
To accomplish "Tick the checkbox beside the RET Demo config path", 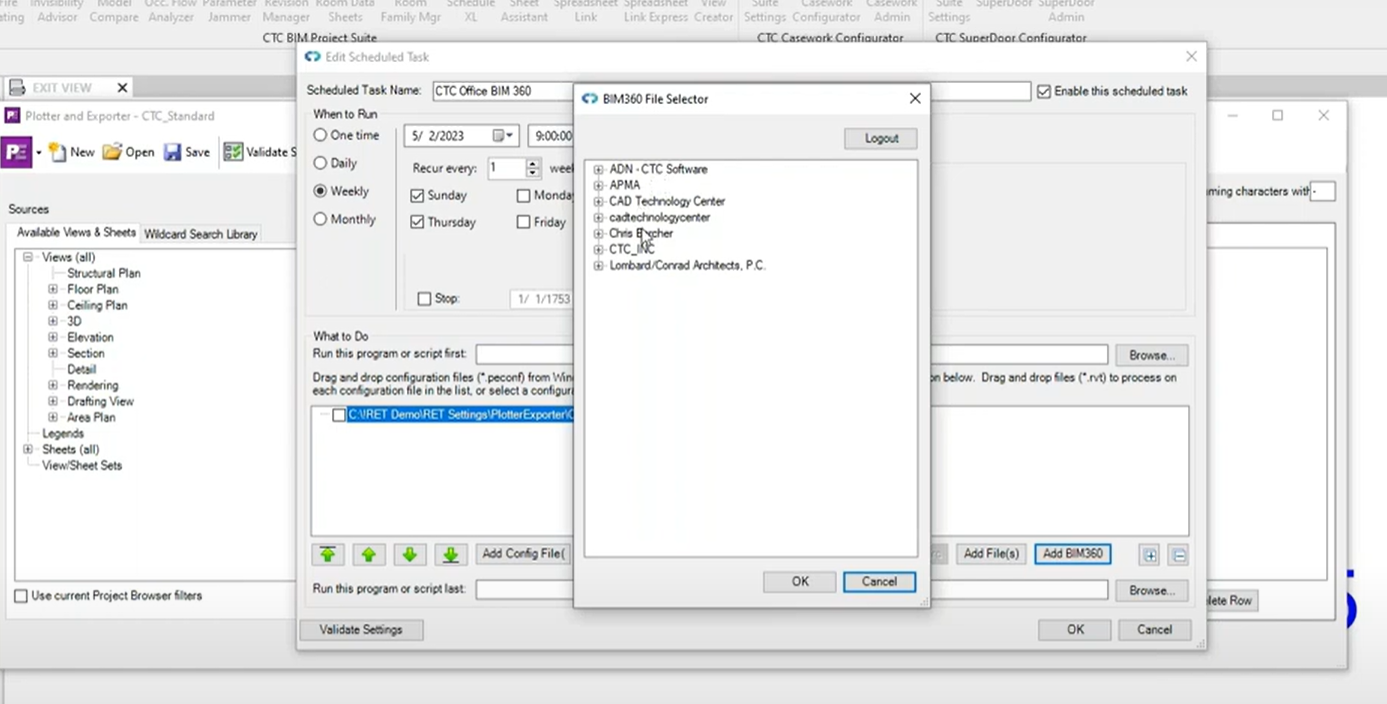I will [x=339, y=414].
